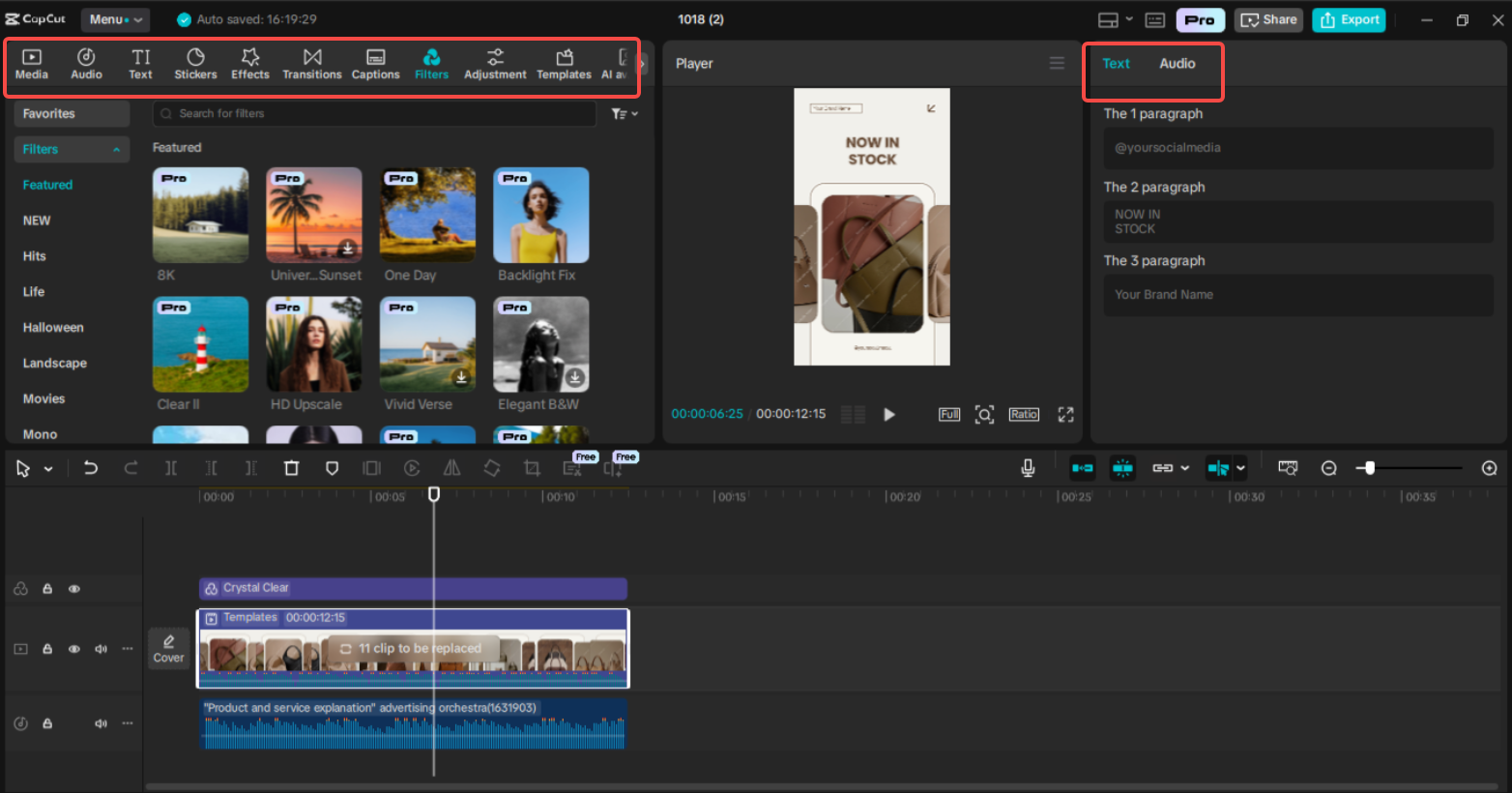This screenshot has height=793, width=1512.
Task: Click the Share button
Action: point(1268,20)
